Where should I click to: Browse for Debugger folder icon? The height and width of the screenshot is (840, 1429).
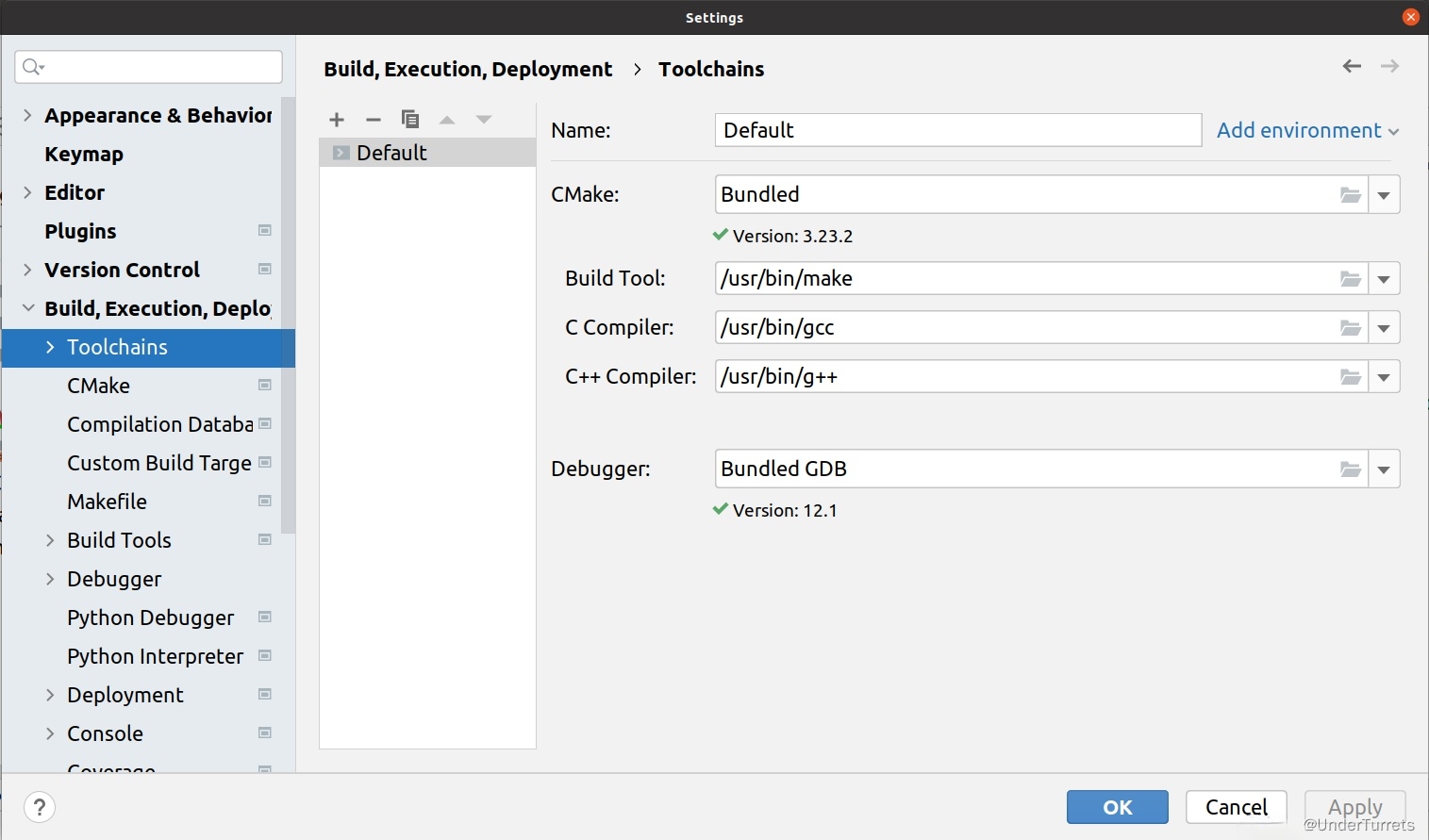1351,469
